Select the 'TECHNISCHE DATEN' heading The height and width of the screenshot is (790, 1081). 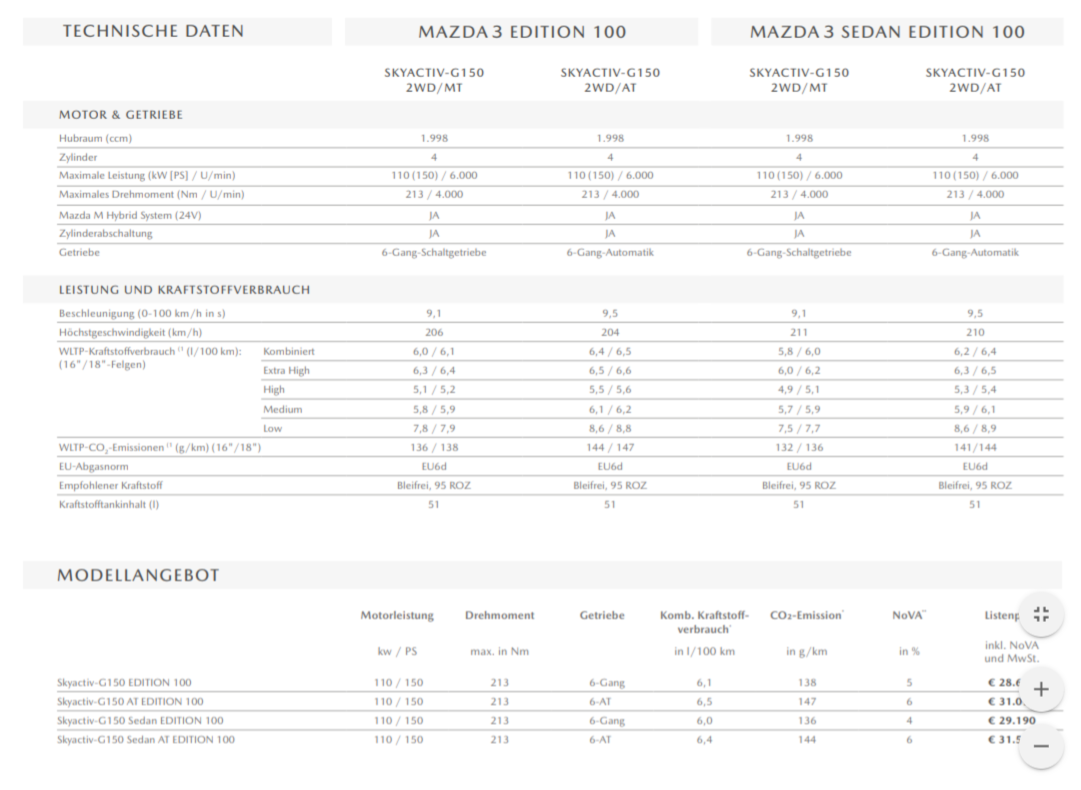tap(153, 31)
